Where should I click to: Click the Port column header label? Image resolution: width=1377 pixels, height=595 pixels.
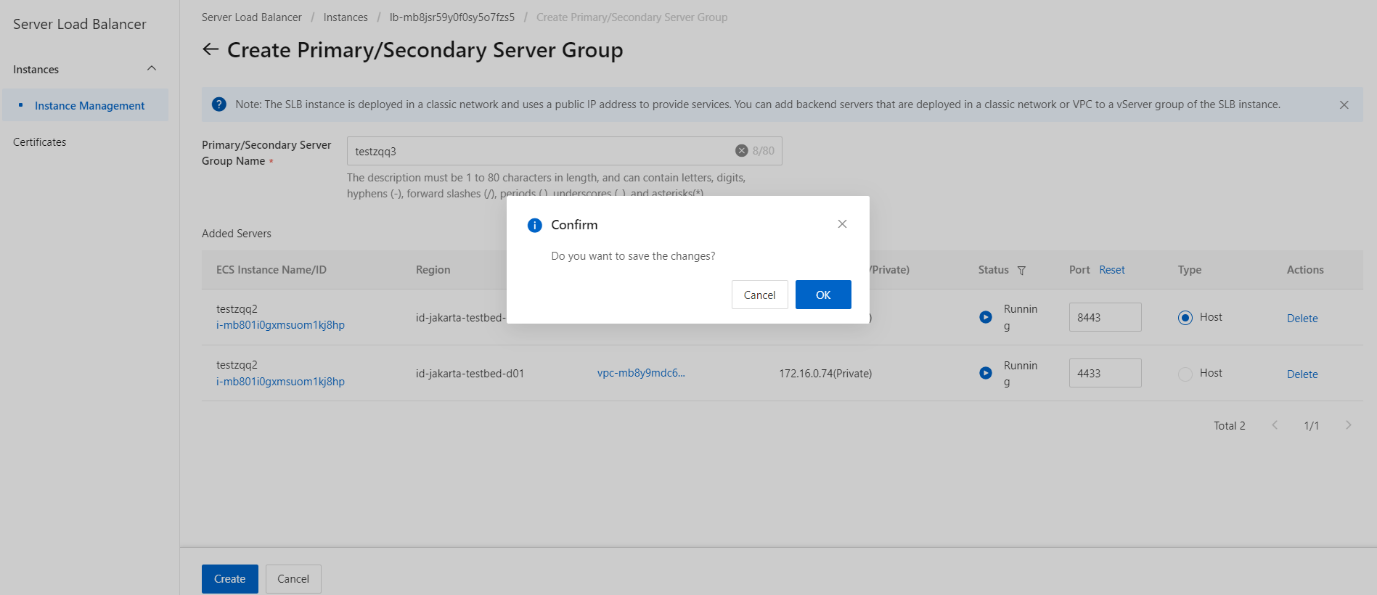(1080, 270)
